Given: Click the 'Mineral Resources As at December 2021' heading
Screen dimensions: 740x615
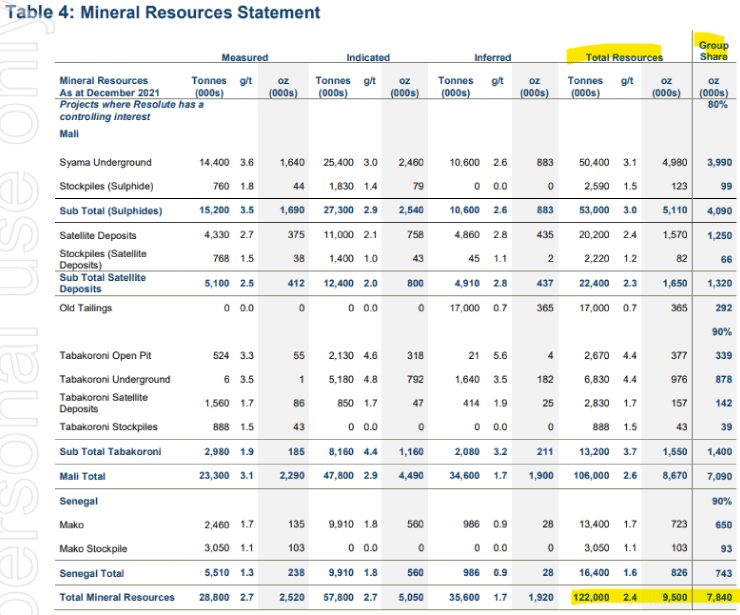Looking at the screenshot, I should 104,86.
